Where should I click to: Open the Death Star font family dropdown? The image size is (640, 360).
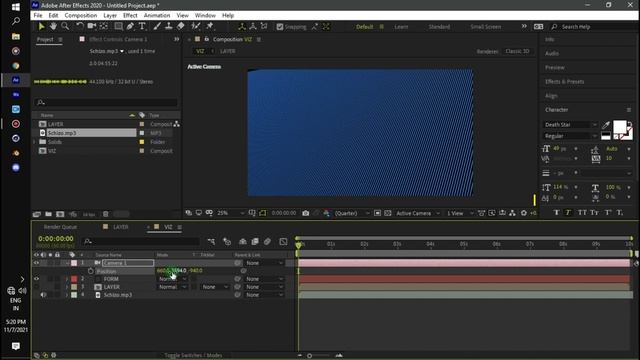[571, 124]
